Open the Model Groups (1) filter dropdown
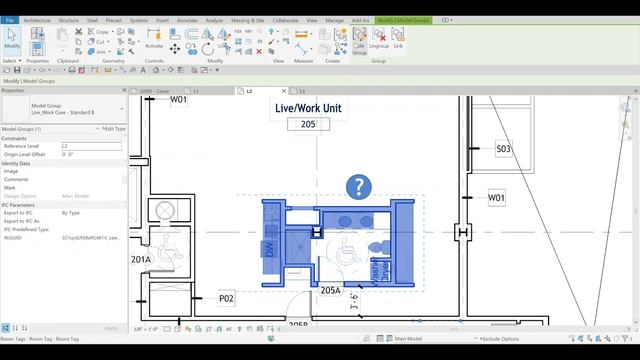 click(x=98, y=129)
